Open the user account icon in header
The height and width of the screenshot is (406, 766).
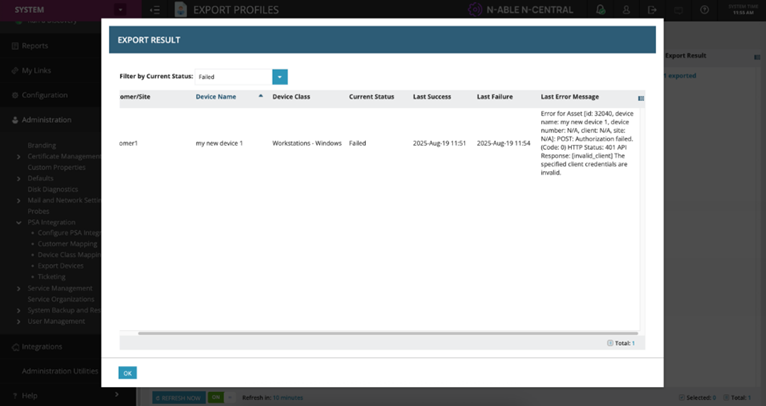coord(626,10)
